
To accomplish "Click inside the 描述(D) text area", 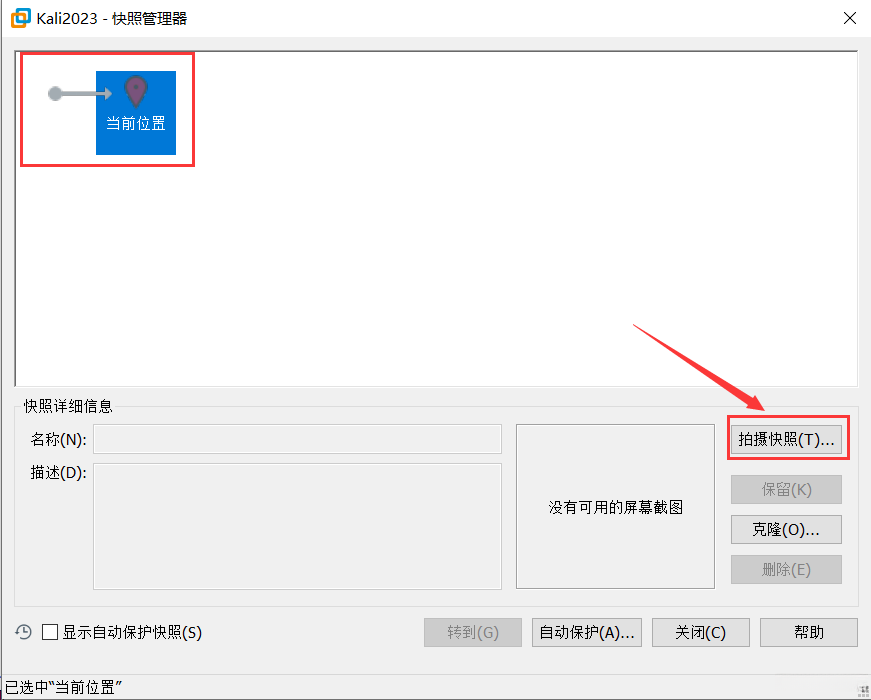I will pyautogui.click(x=296, y=527).
